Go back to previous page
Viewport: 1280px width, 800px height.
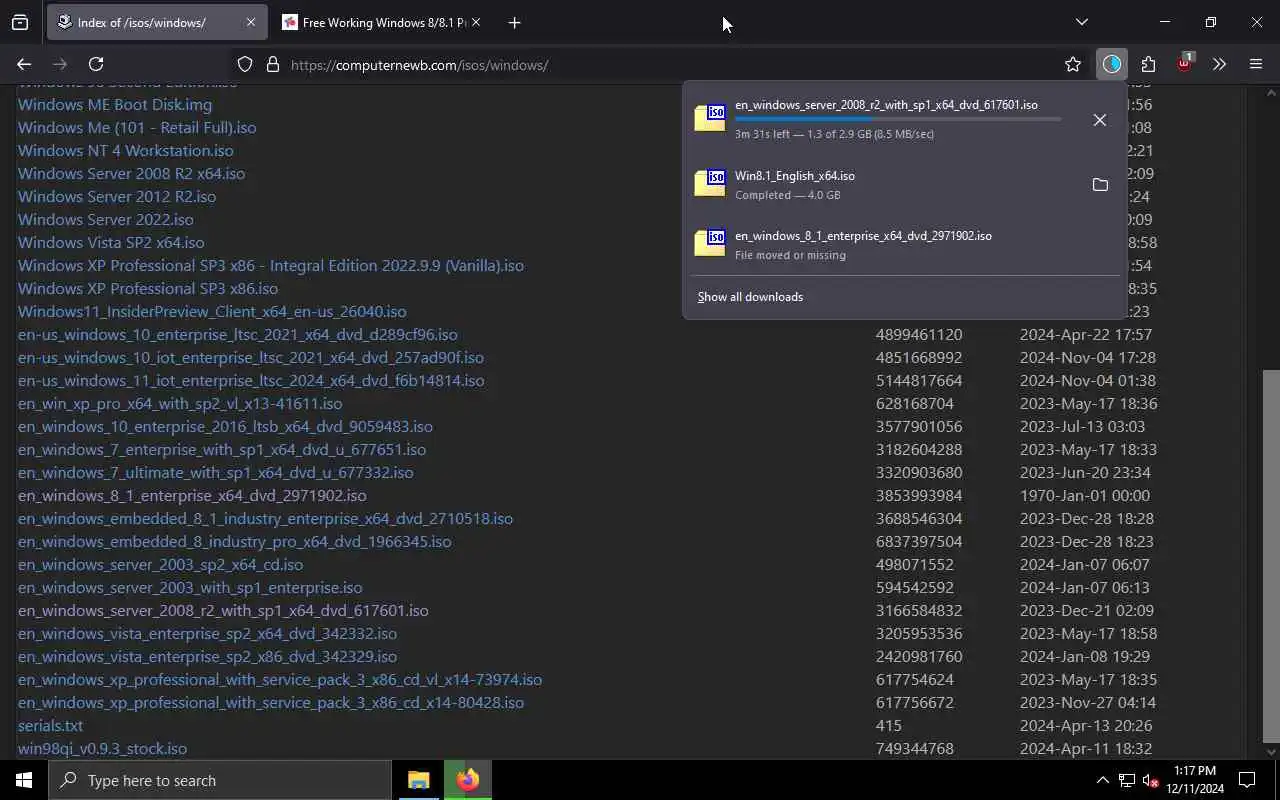point(24,64)
